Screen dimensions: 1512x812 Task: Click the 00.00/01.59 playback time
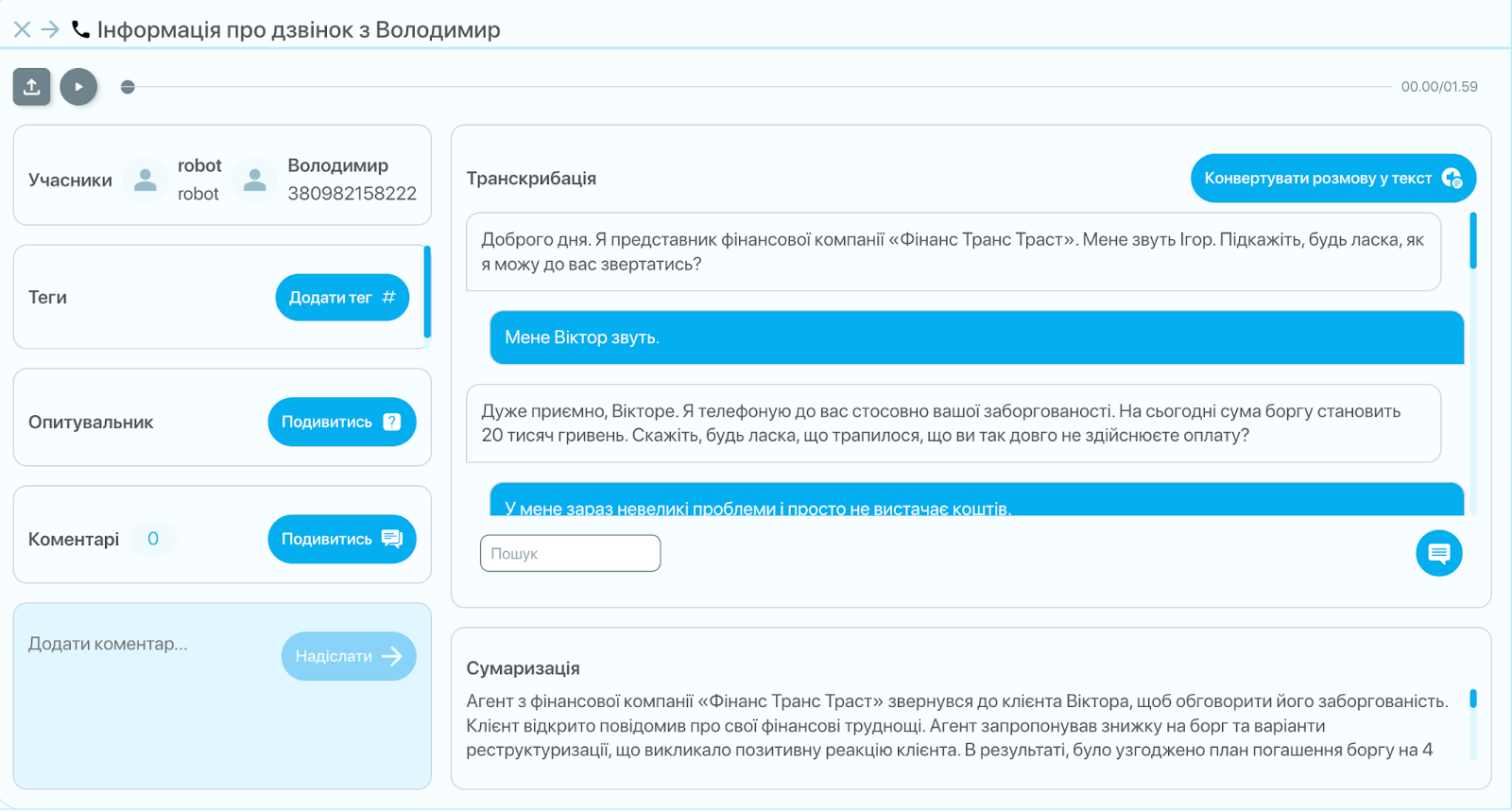(1438, 87)
